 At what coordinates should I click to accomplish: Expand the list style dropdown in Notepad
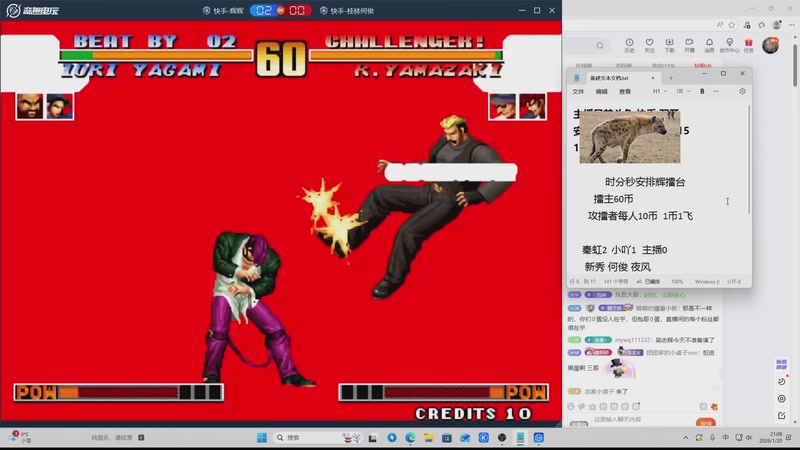pos(683,91)
